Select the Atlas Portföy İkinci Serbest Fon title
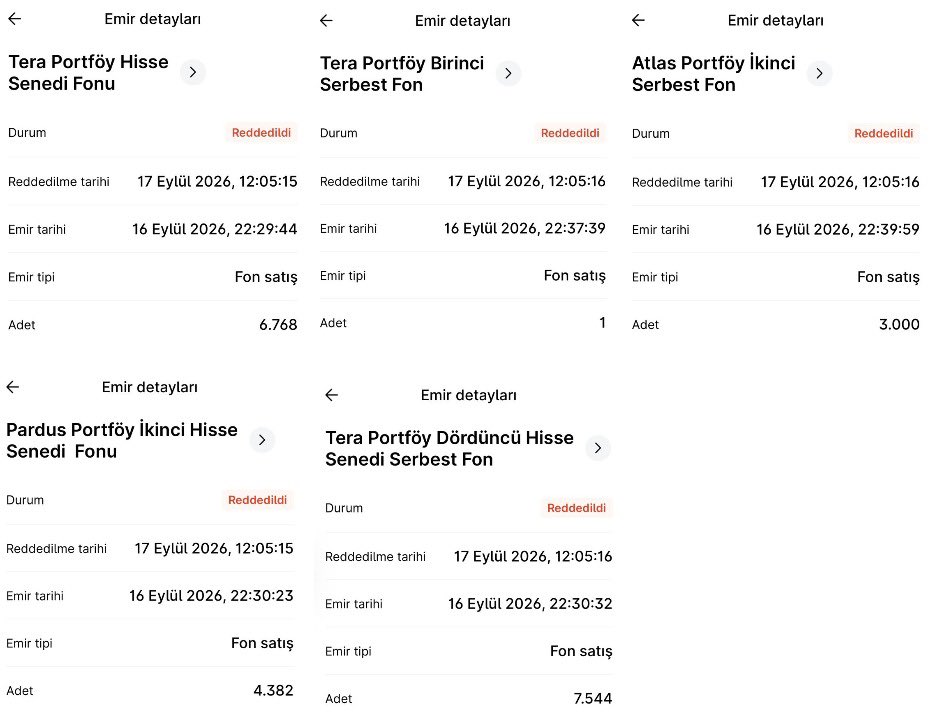Viewport: 936px width, 717px height. (713, 74)
